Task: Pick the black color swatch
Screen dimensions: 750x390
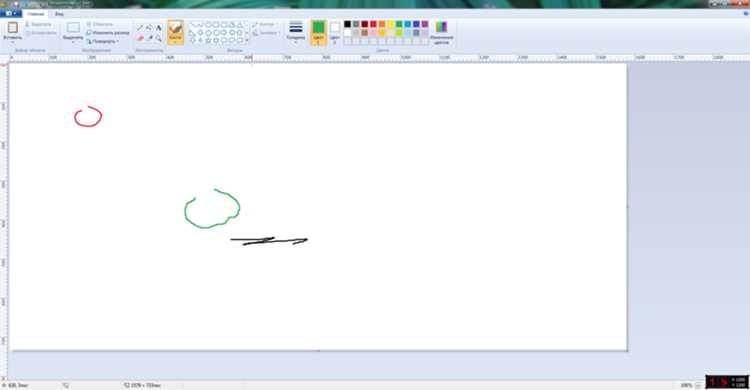Action: (x=347, y=24)
